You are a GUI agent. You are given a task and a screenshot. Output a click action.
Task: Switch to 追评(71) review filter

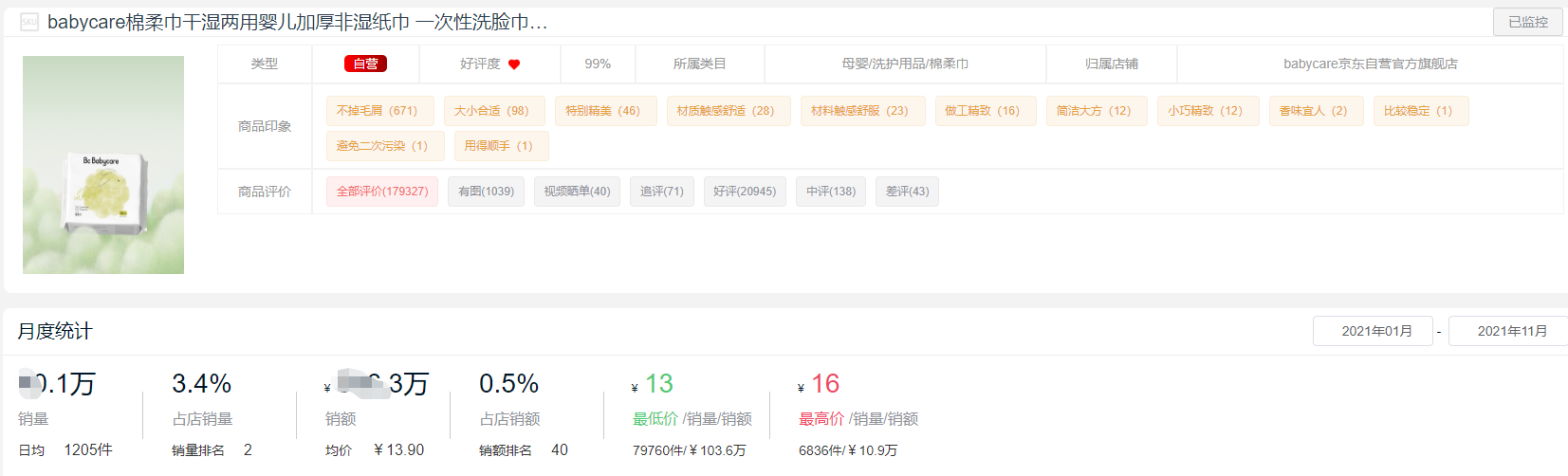point(662,192)
